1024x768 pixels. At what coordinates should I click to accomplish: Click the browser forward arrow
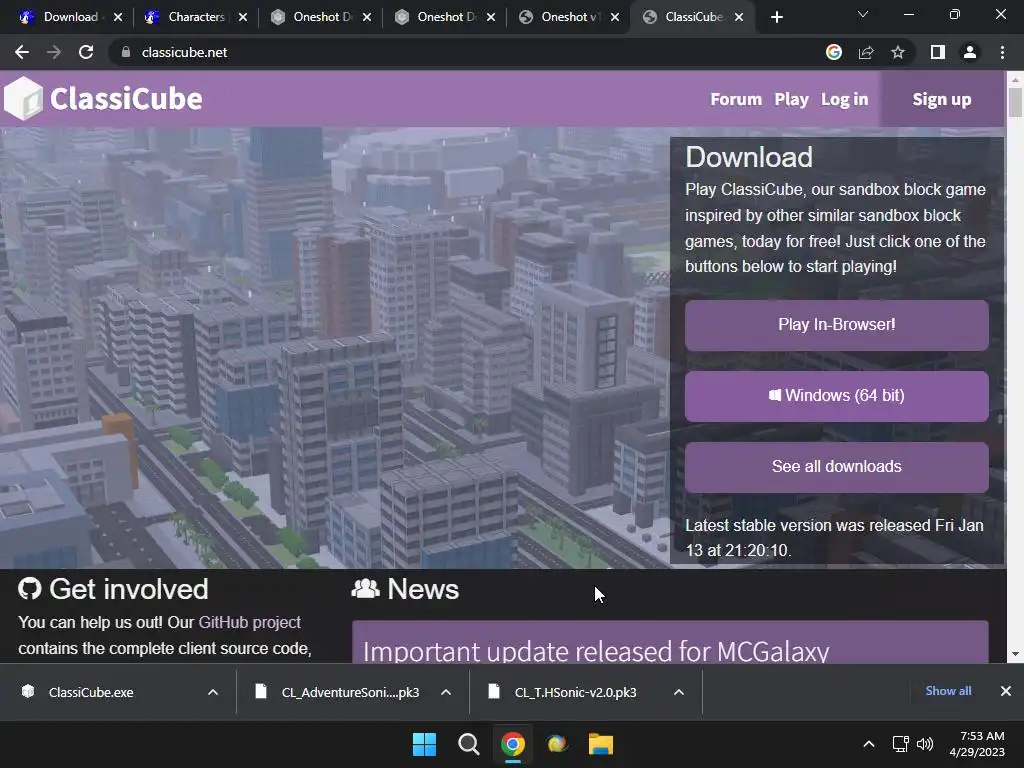(54, 52)
